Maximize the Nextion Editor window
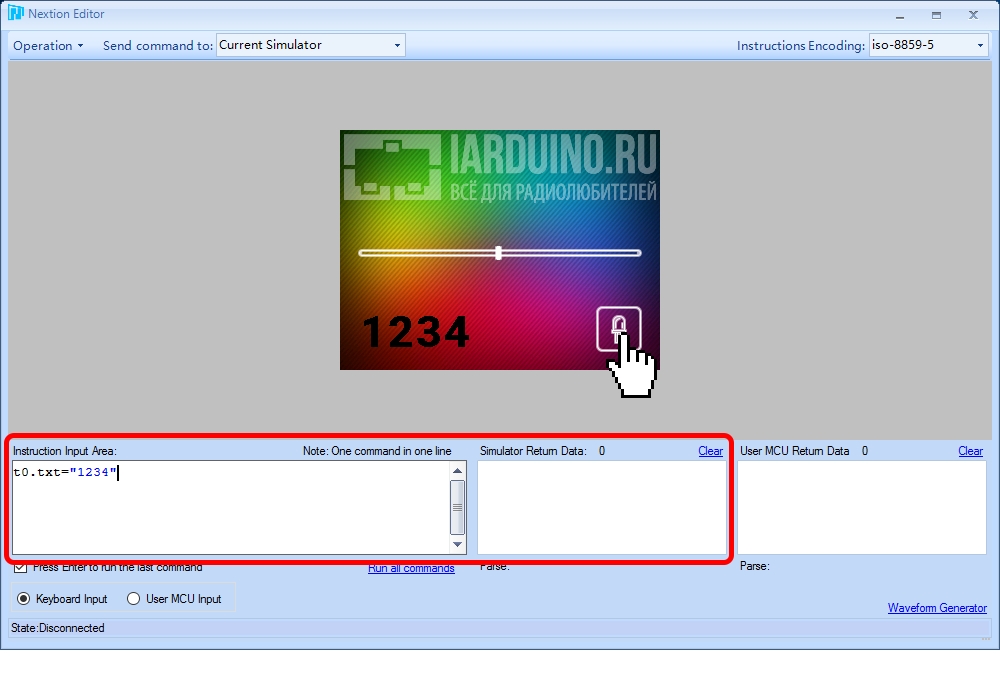1000x685 pixels. [936, 15]
